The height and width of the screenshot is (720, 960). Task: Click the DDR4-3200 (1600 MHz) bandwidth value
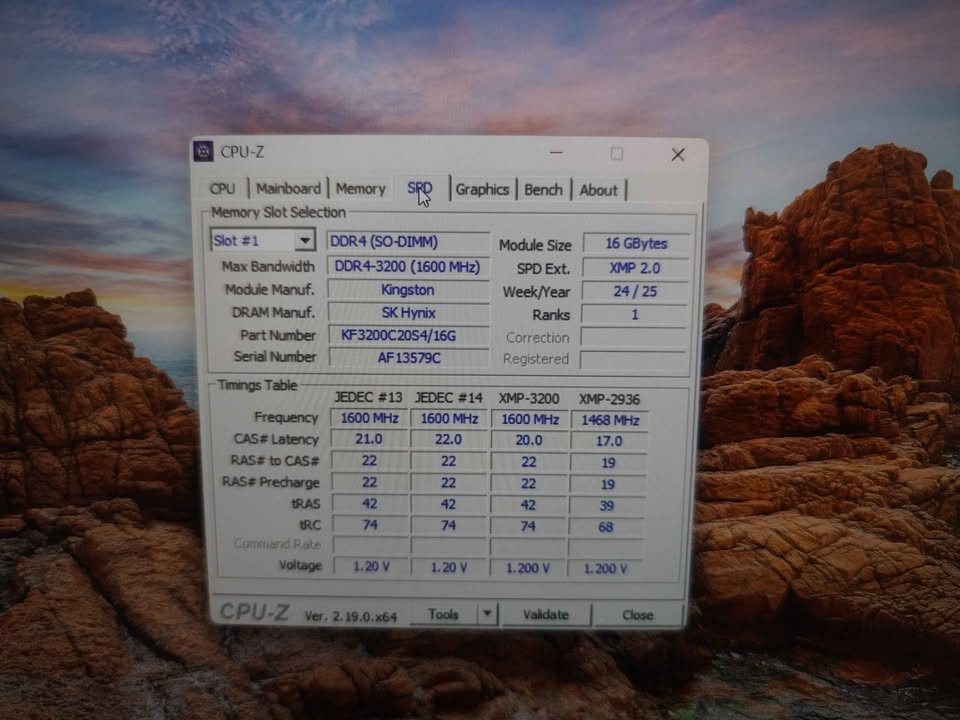(x=408, y=267)
